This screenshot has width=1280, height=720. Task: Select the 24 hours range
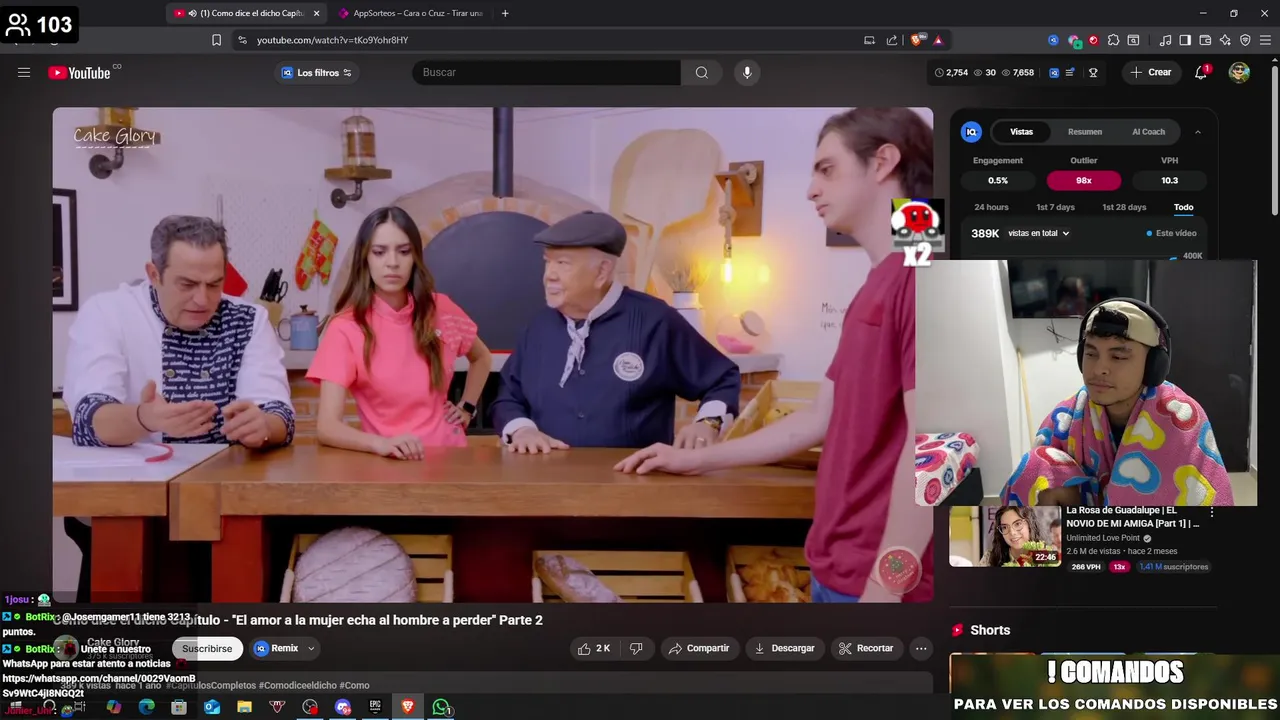coord(991,207)
